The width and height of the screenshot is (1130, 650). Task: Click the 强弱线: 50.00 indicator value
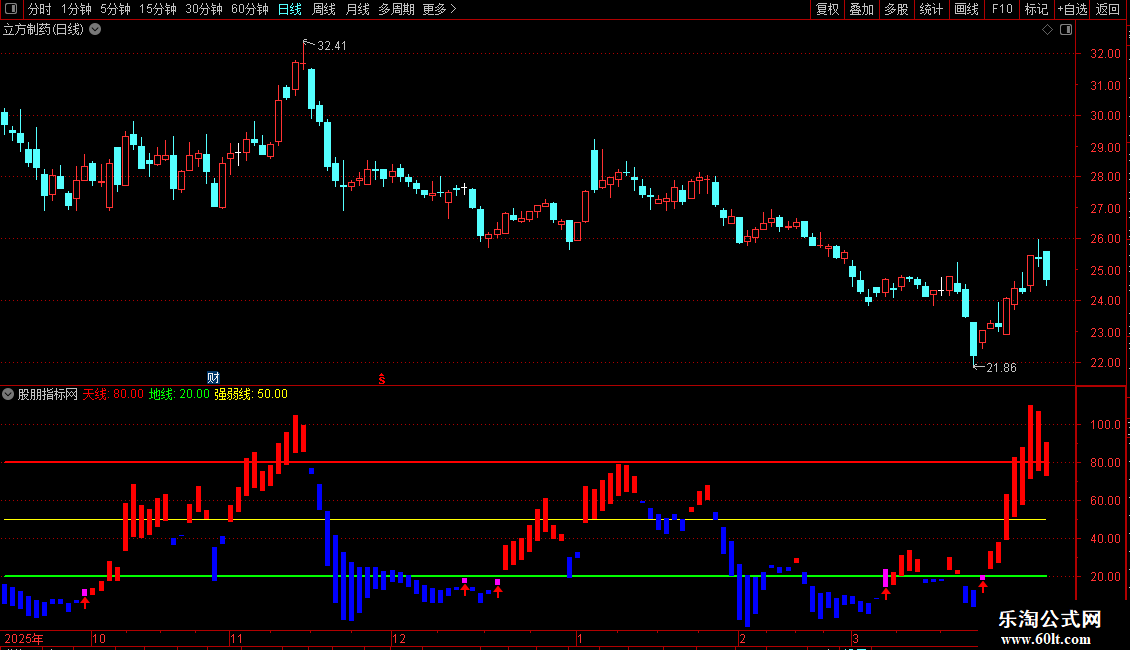click(x=251, y=394)
